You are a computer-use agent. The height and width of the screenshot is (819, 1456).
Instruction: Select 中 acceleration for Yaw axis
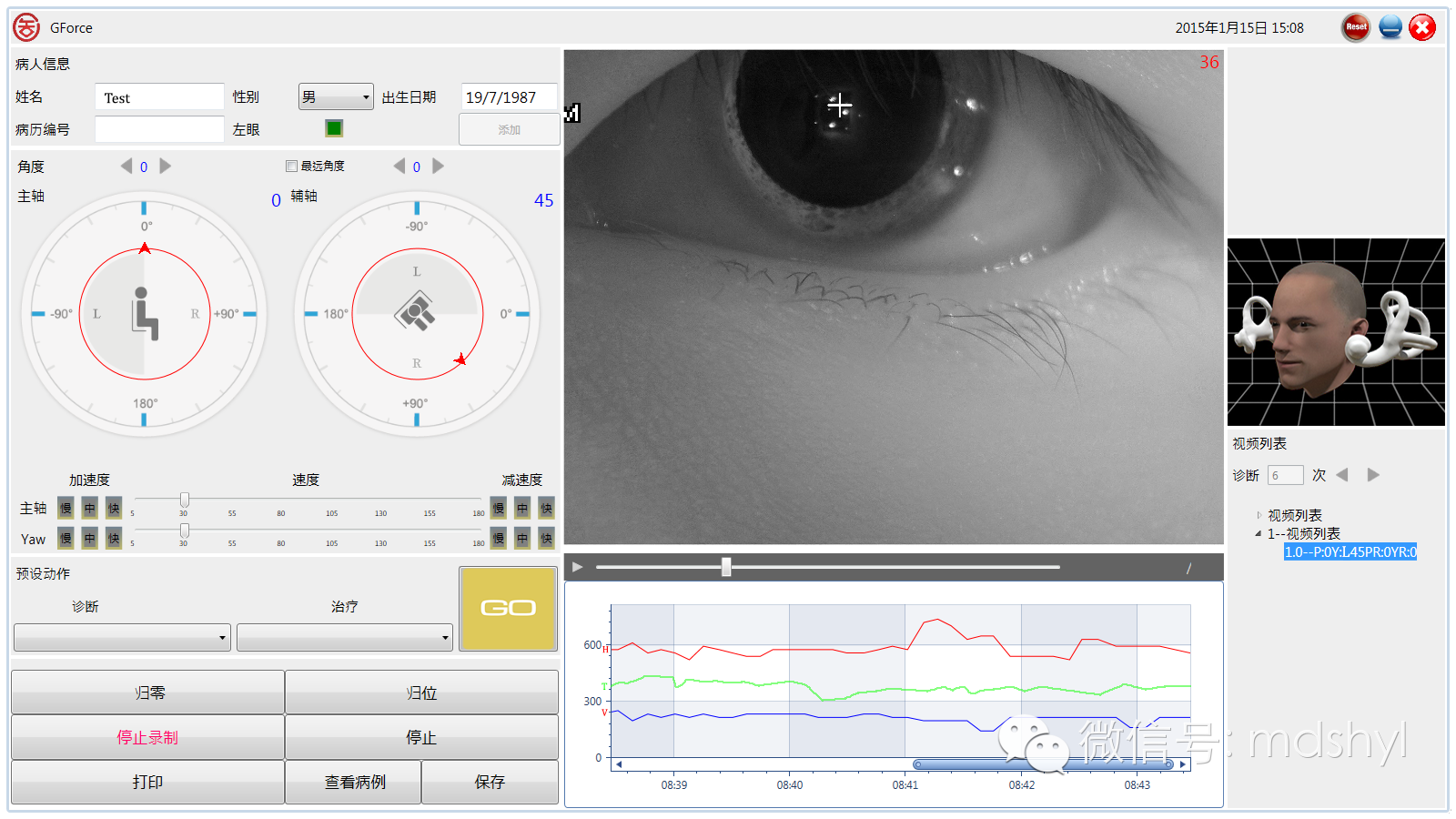pos(89,539)
